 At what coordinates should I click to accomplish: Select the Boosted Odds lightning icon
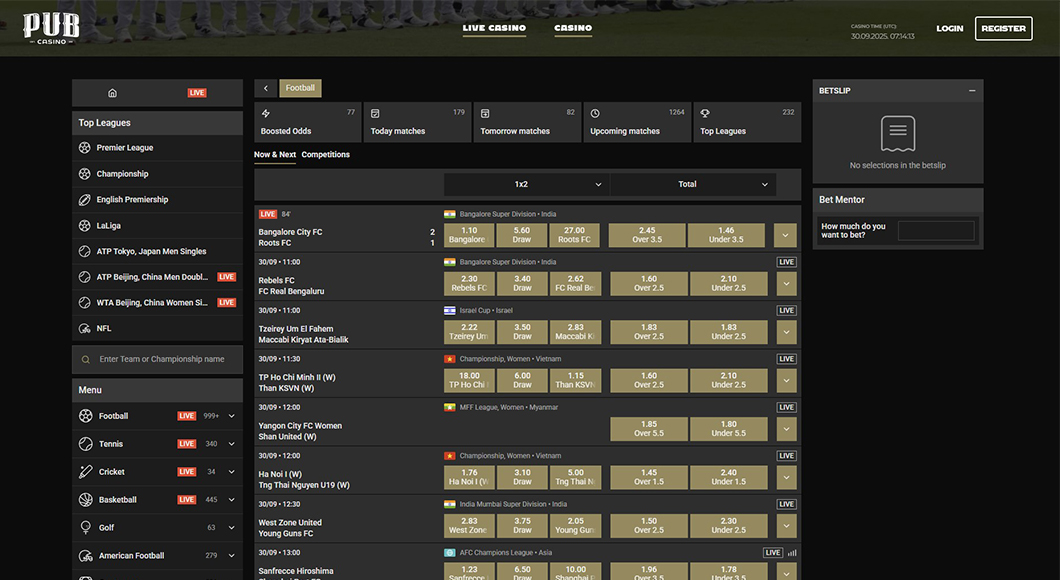coord(265,113)
